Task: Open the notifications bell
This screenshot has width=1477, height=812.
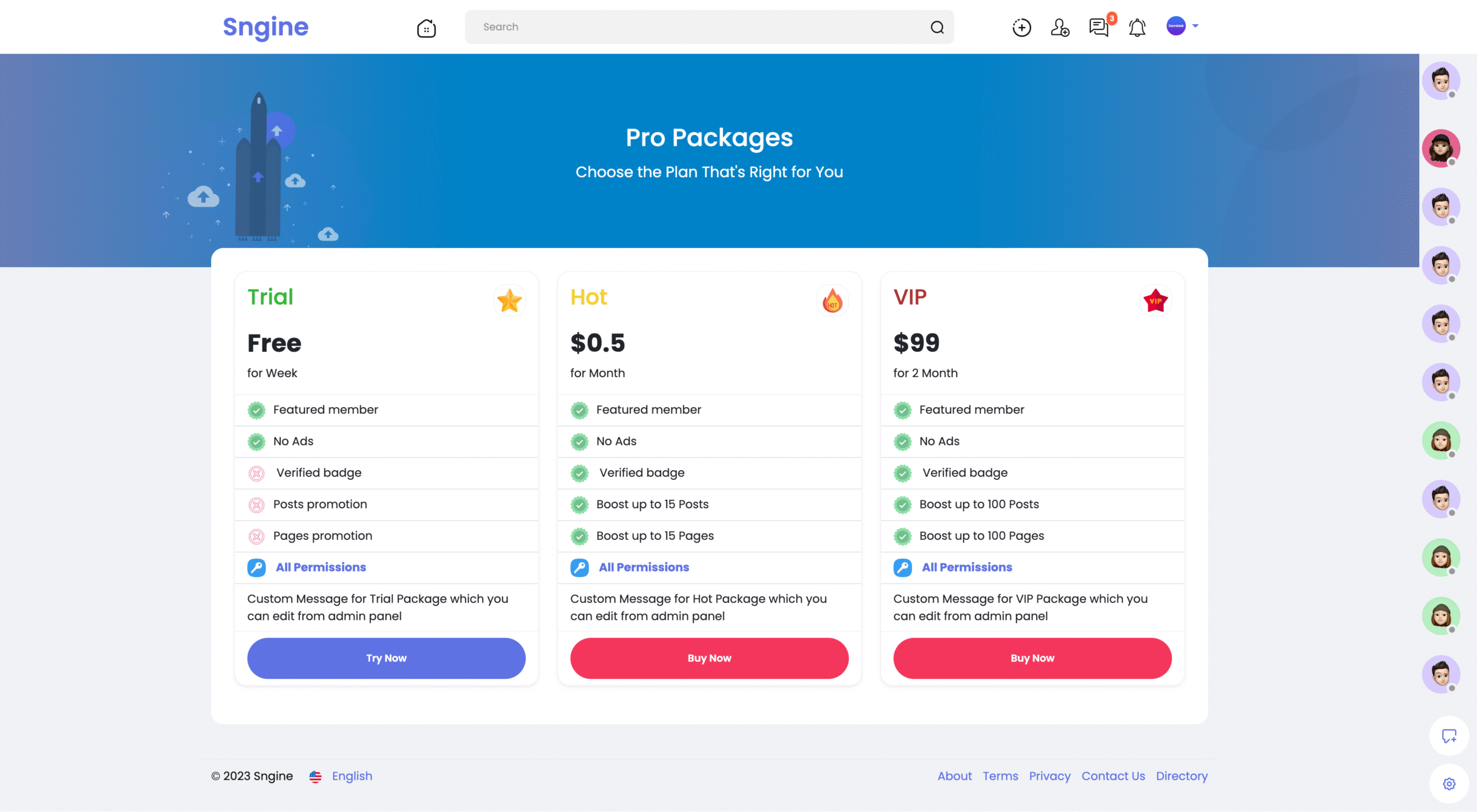Action: tap(1137, 27)
